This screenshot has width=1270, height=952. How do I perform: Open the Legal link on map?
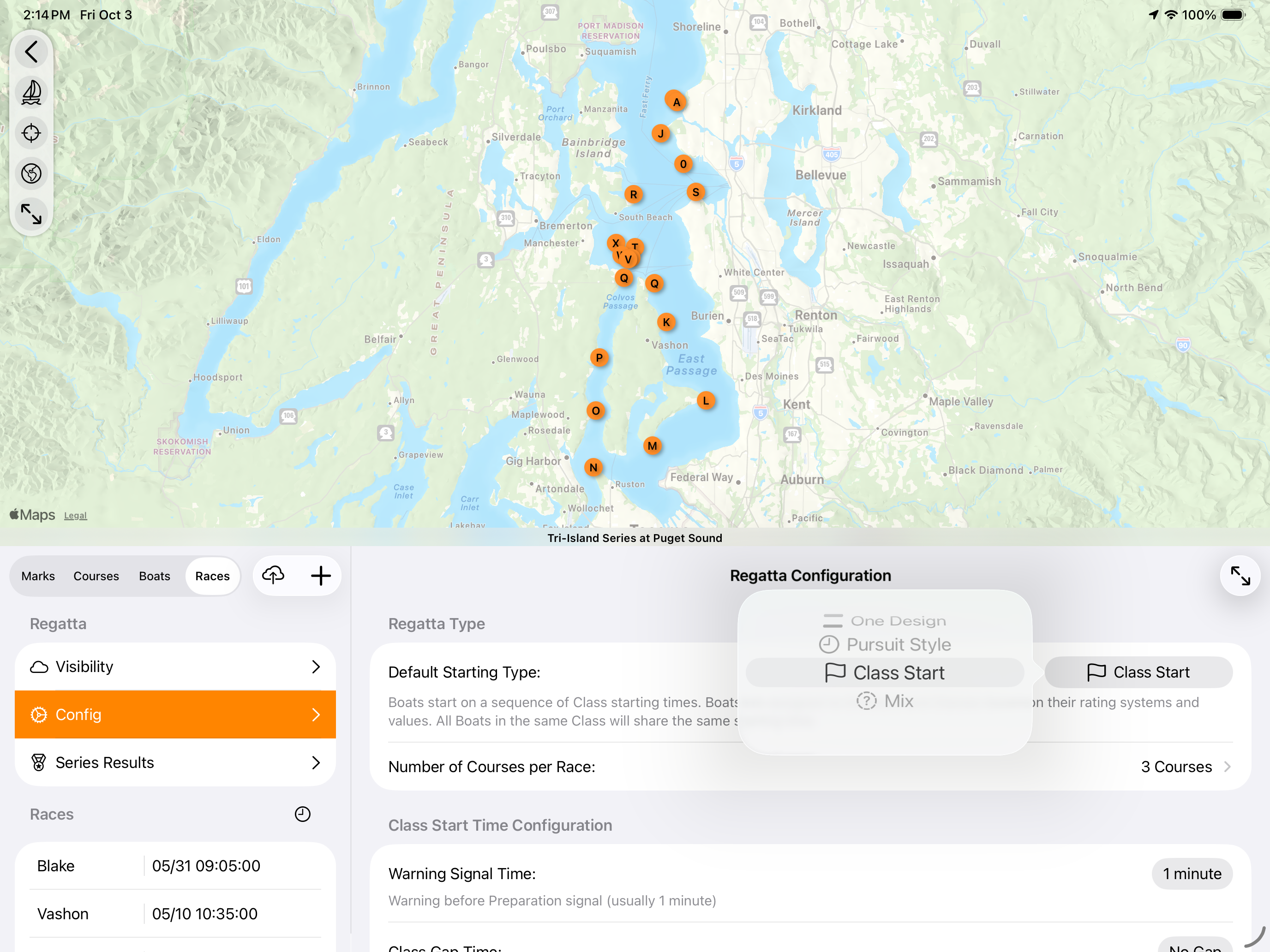(75, 515)
